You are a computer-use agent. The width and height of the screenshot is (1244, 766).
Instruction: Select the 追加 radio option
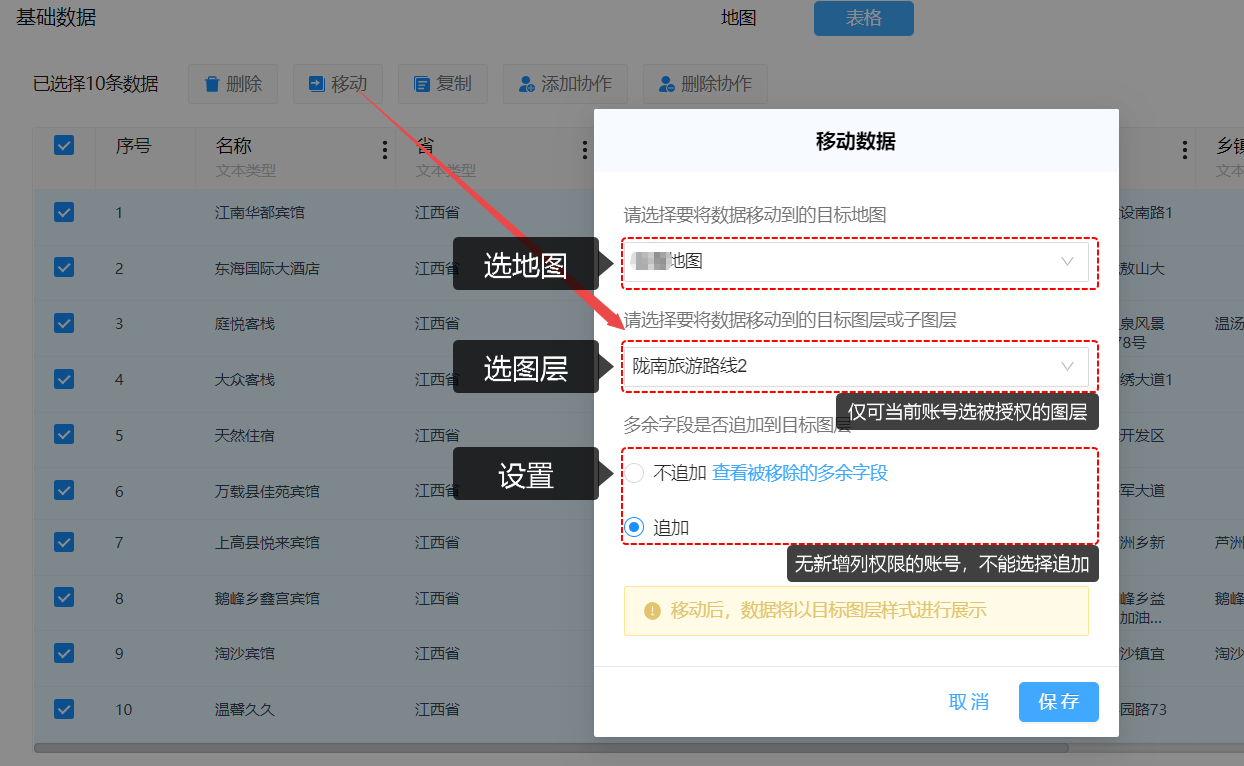pos(634,527)
